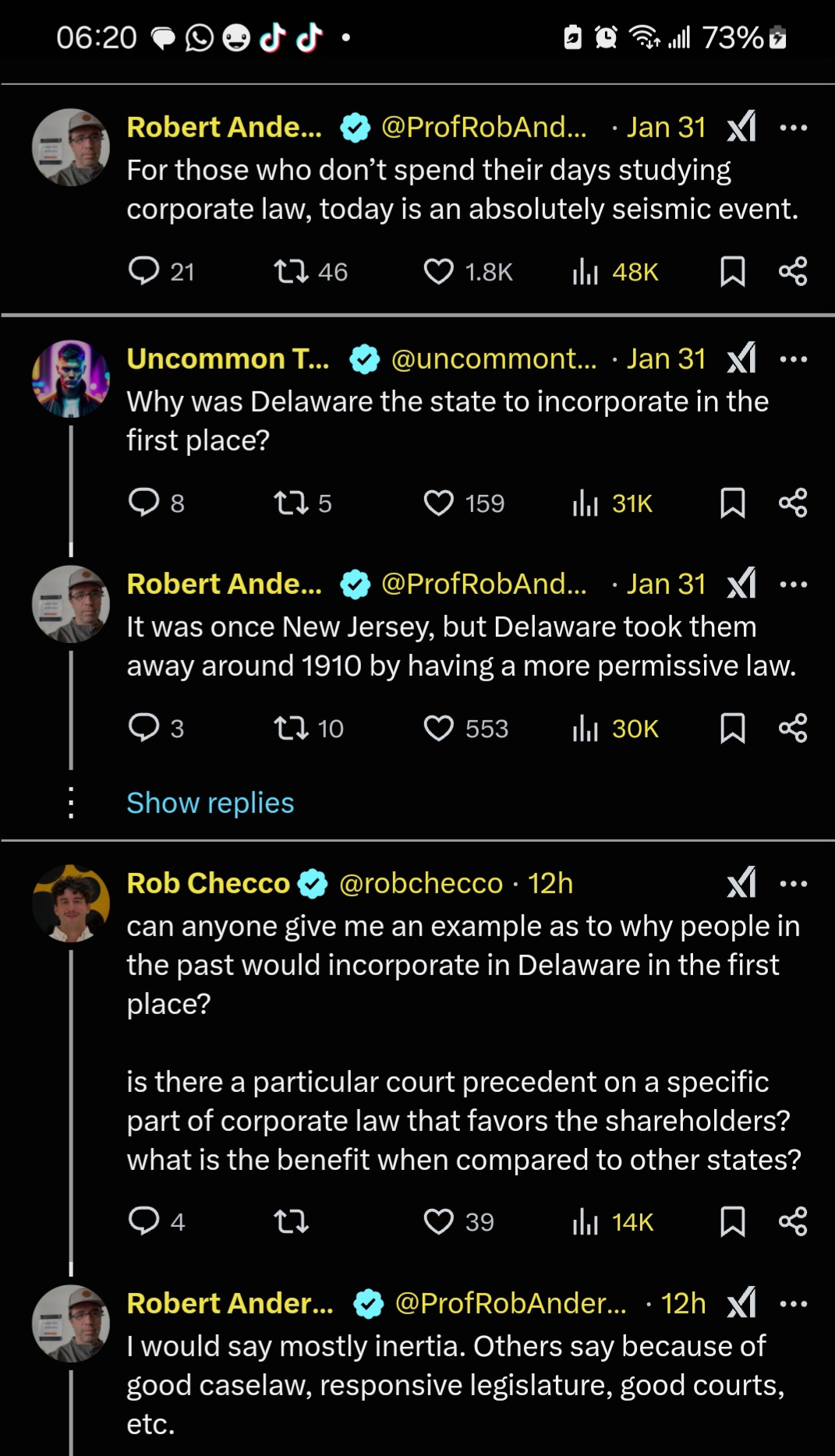This screenshot has height=1456, width=835.
Task: View 31K analytics on the Uncommon T... tweet
Action: coord(613,504)
